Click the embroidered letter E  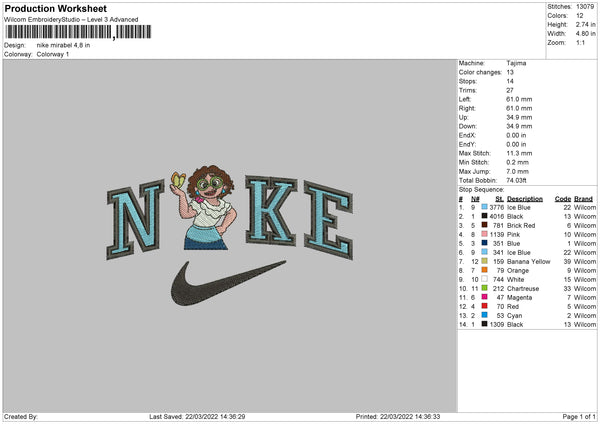(x=328, y=221)
